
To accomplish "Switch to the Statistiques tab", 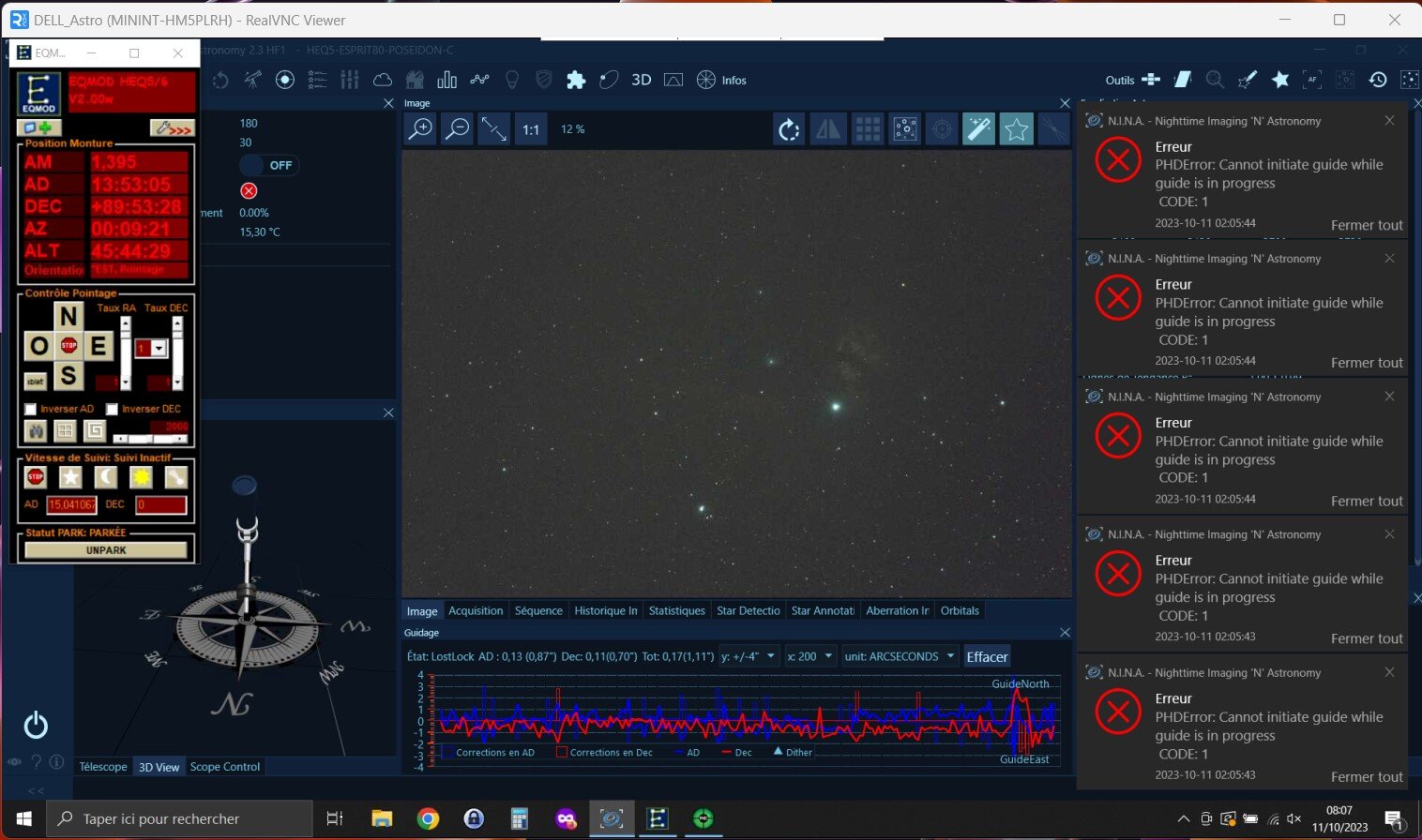I will (x=676, y=610).
